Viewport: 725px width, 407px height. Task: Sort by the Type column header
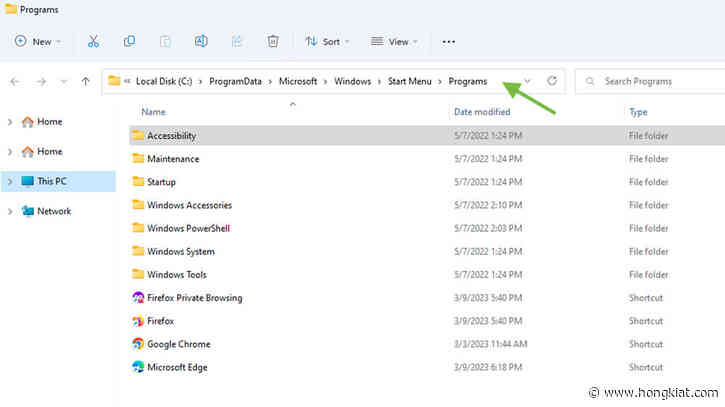click(638, 112)
